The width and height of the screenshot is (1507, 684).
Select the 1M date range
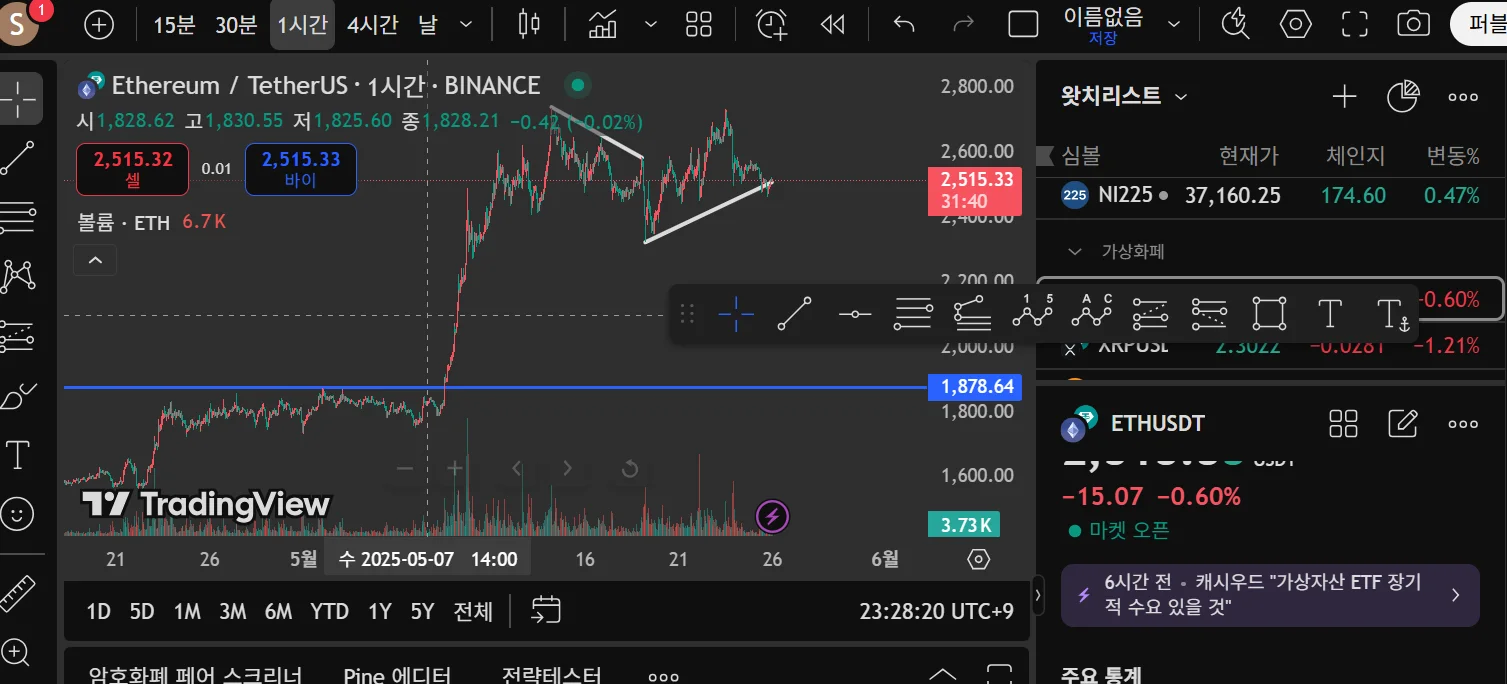click(x=187, y=611)
